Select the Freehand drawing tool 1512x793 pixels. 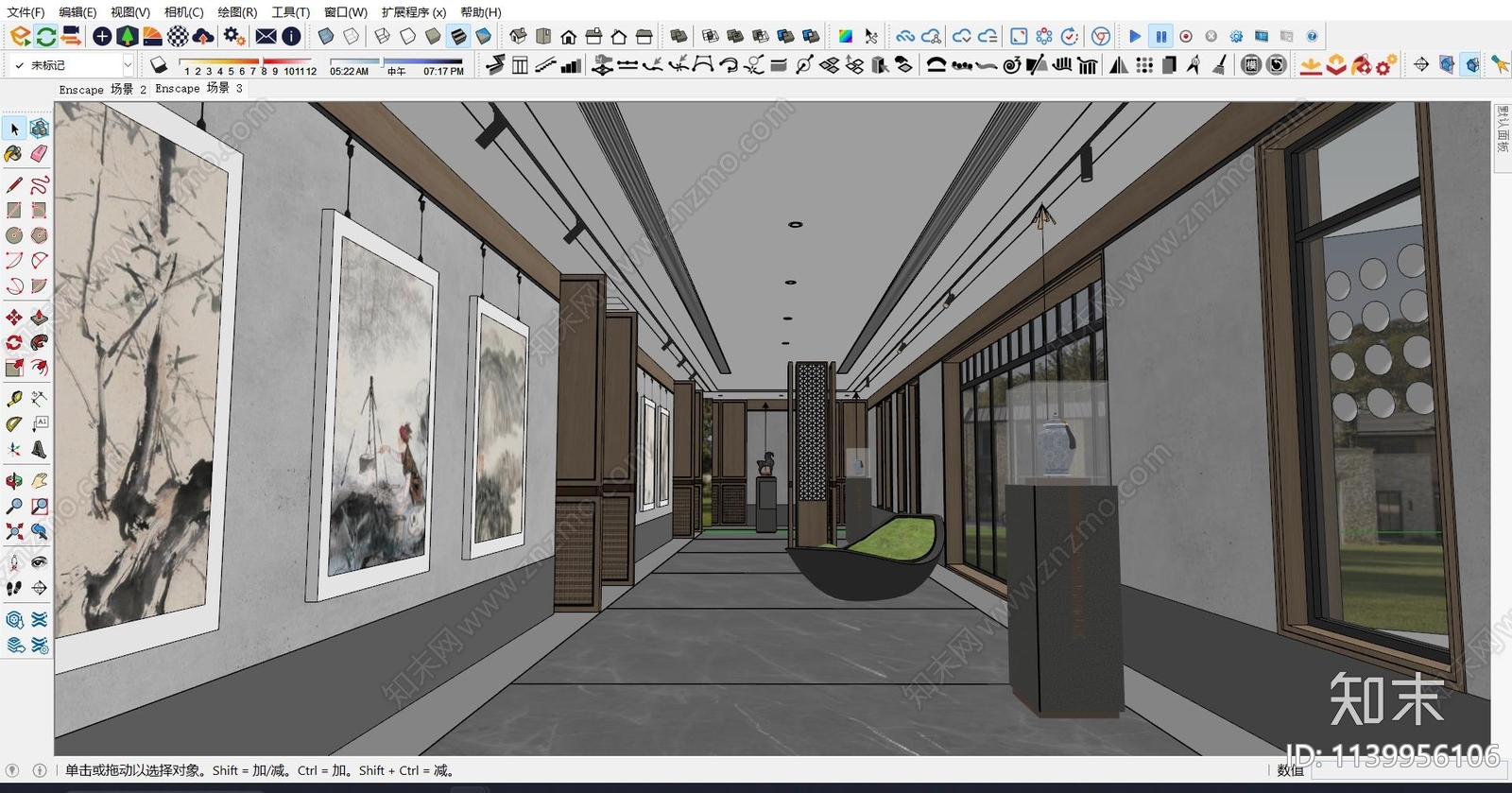click(39, 184)
